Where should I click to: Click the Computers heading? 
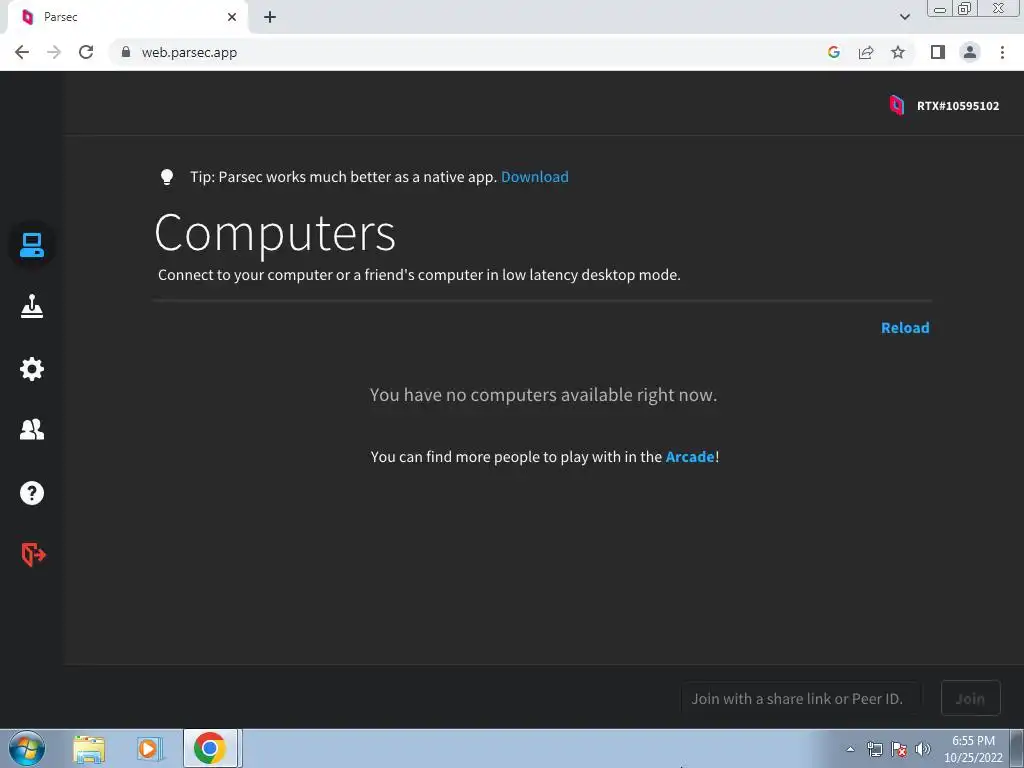[x=275, y=233]
